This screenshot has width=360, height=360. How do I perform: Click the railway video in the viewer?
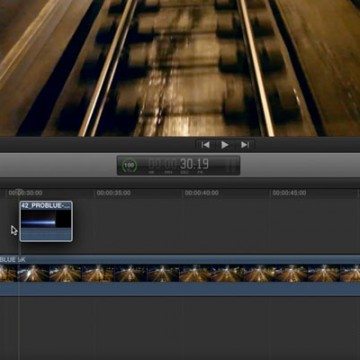(x=180, y=68)
